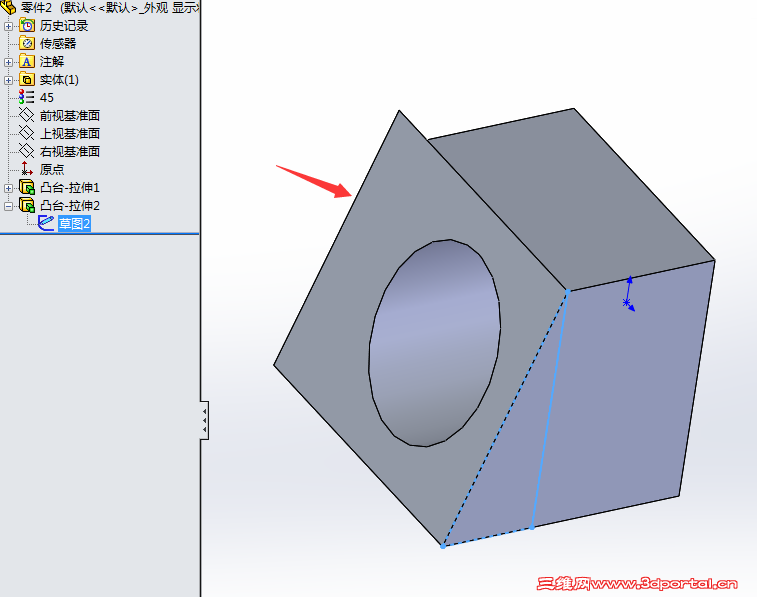Select the 历史记录 tree label
The image size is (757, 597).
tap(64, 26)
